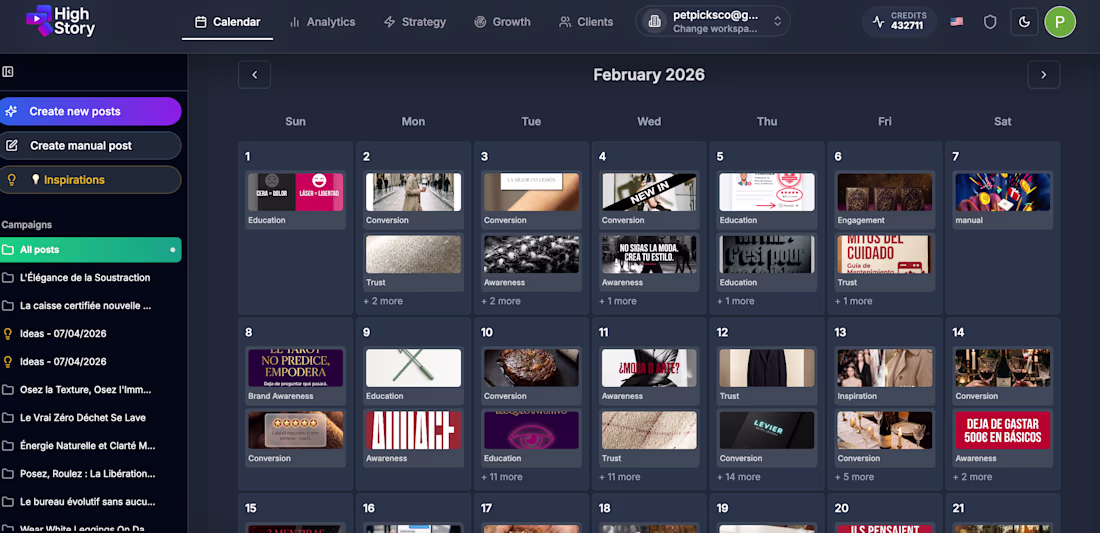
Task: Open Feb 12 LEVIER Conversion post
Action: point(767,430)
